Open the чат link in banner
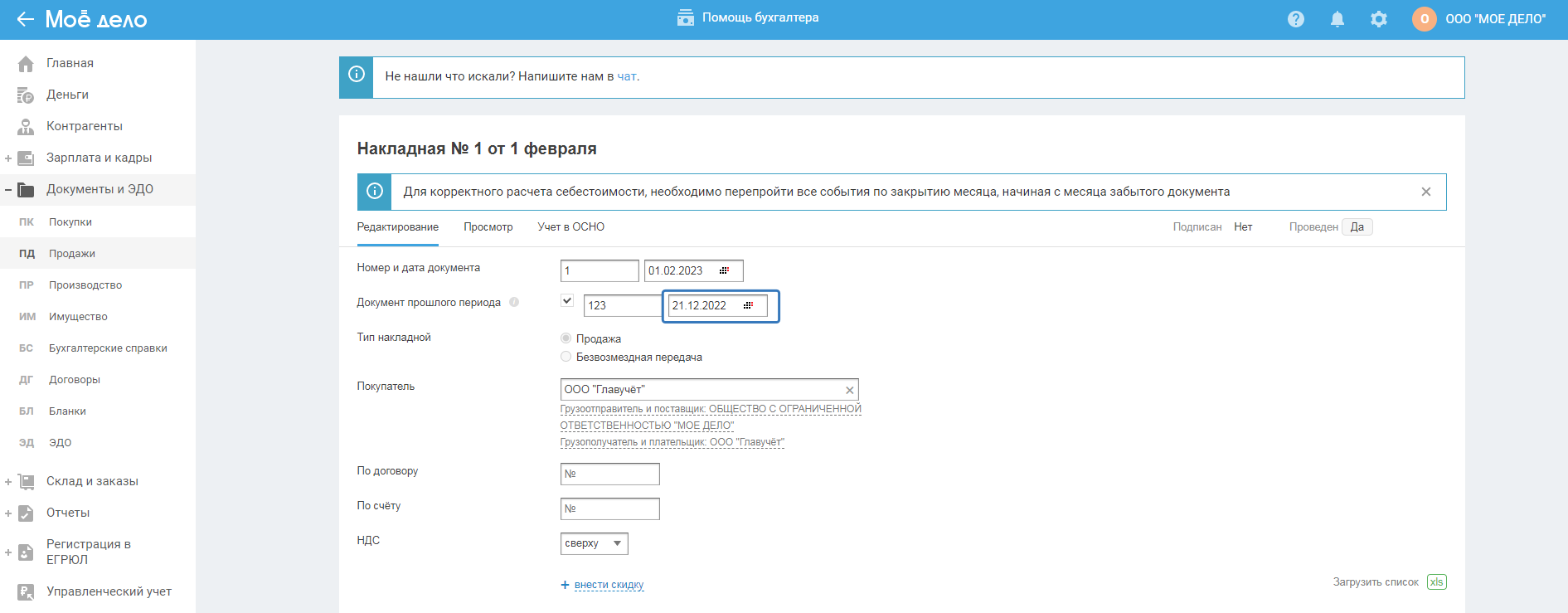 pos(627,76)
